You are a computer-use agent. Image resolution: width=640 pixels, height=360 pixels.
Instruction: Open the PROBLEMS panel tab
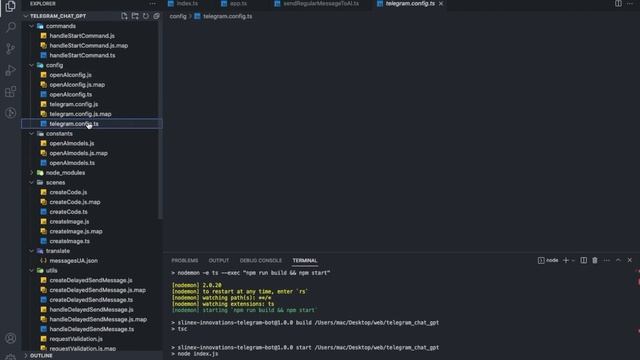184,260
